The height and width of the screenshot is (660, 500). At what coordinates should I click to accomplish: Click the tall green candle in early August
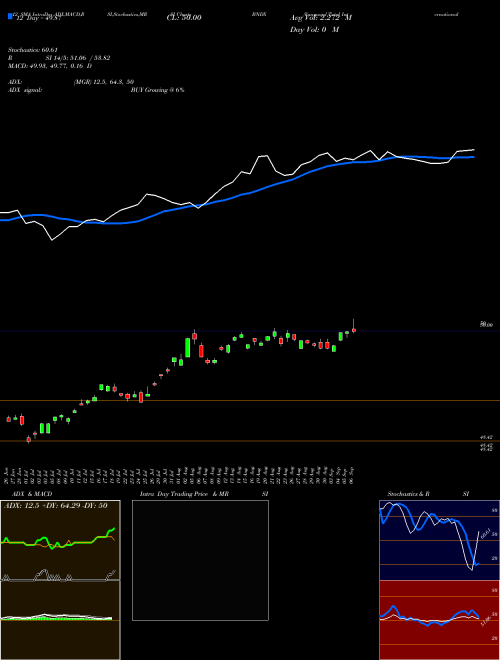pos(188,348)
